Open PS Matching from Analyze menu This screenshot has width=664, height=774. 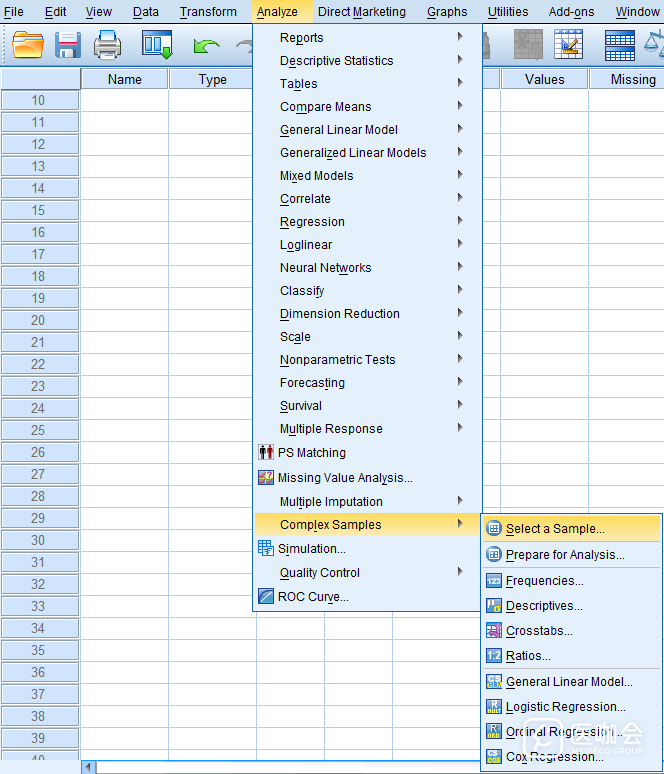tap(311, 452)
